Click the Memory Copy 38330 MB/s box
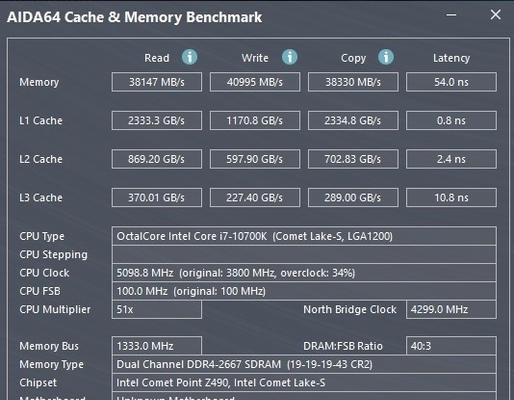Image resolution: width=514 pixels, height=400 pixels. click(x=353, y=82)
